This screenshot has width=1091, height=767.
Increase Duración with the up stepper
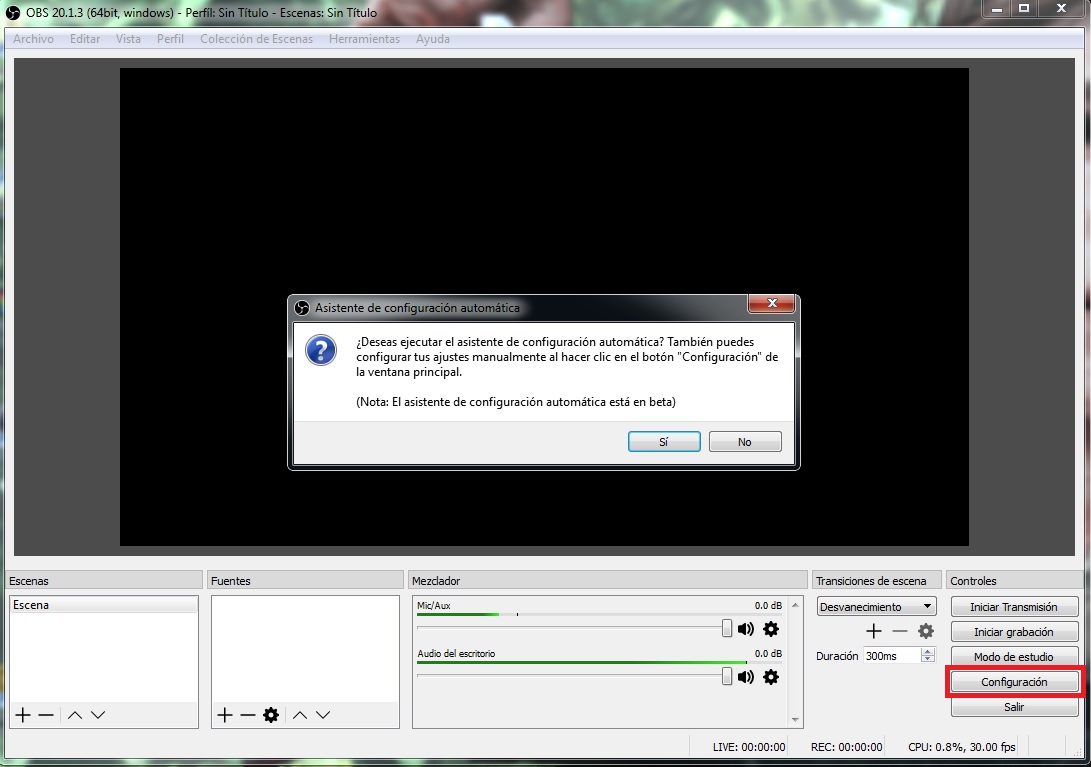pos(927,651)
